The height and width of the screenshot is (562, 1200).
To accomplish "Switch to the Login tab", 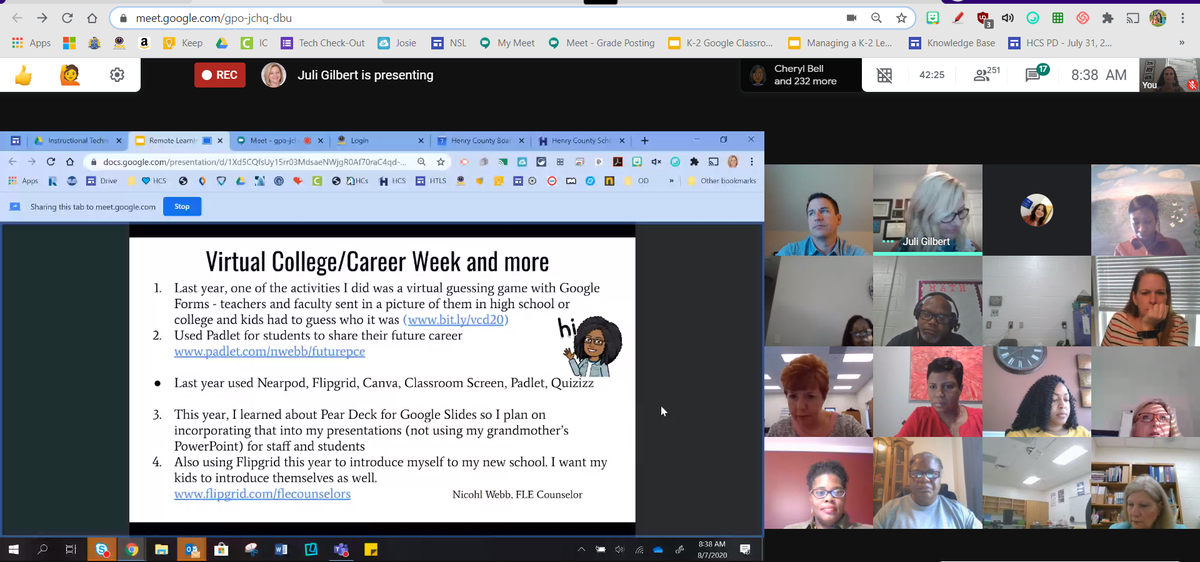I will click(380, 141).
